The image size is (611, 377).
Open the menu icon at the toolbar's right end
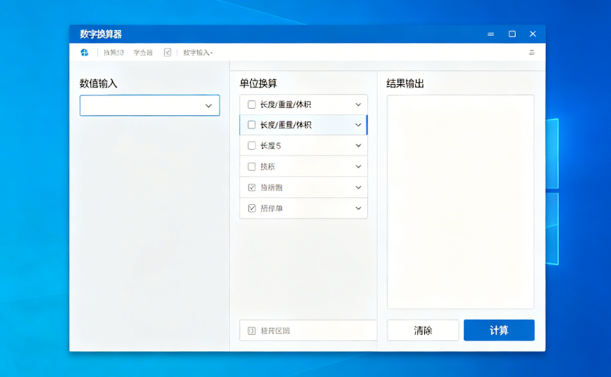[532, 53]
